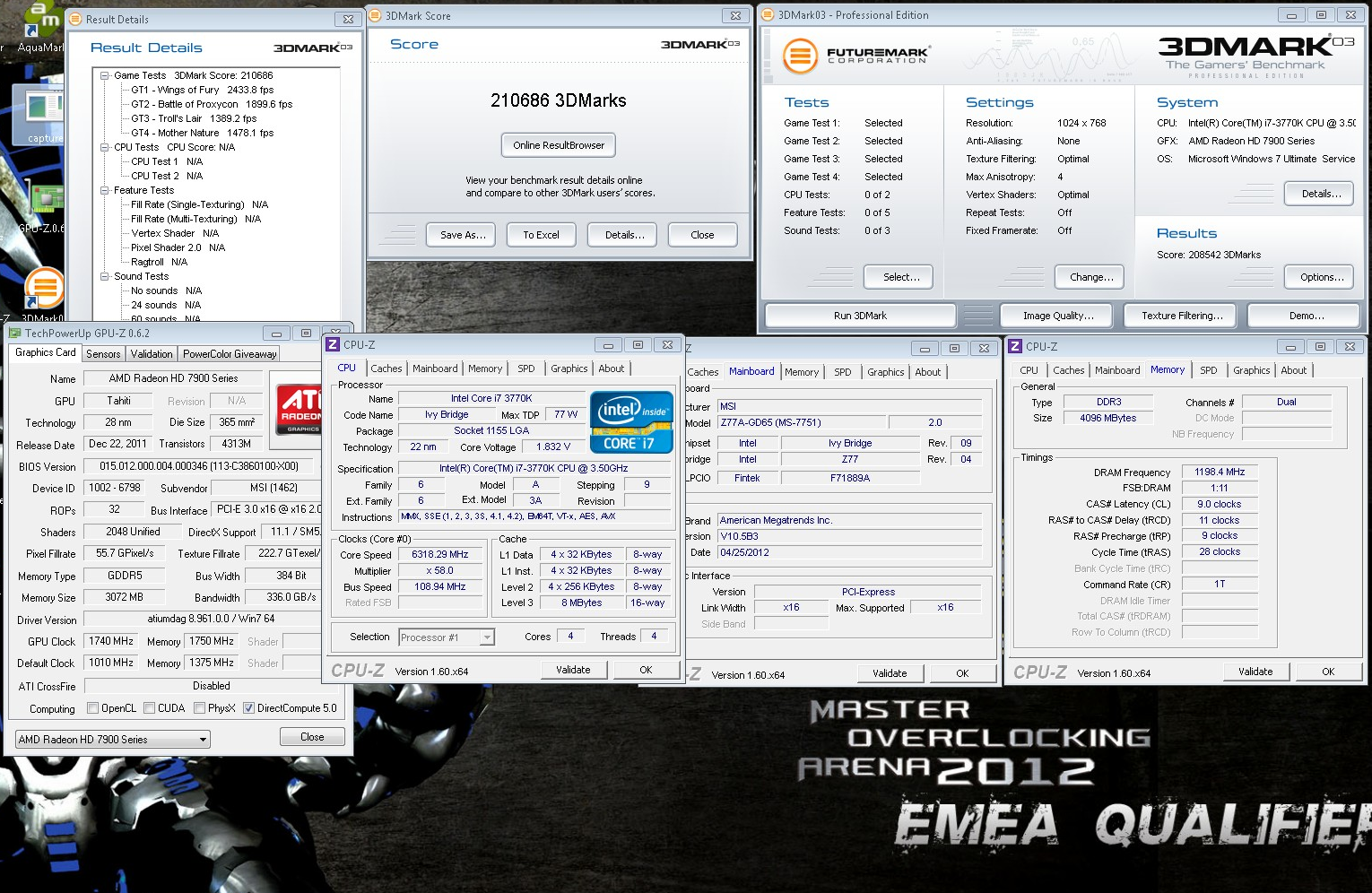The image size is (1372, 893).
Task: Click the DRAM Frequency value field
Action: click(x=1219, y=472)
